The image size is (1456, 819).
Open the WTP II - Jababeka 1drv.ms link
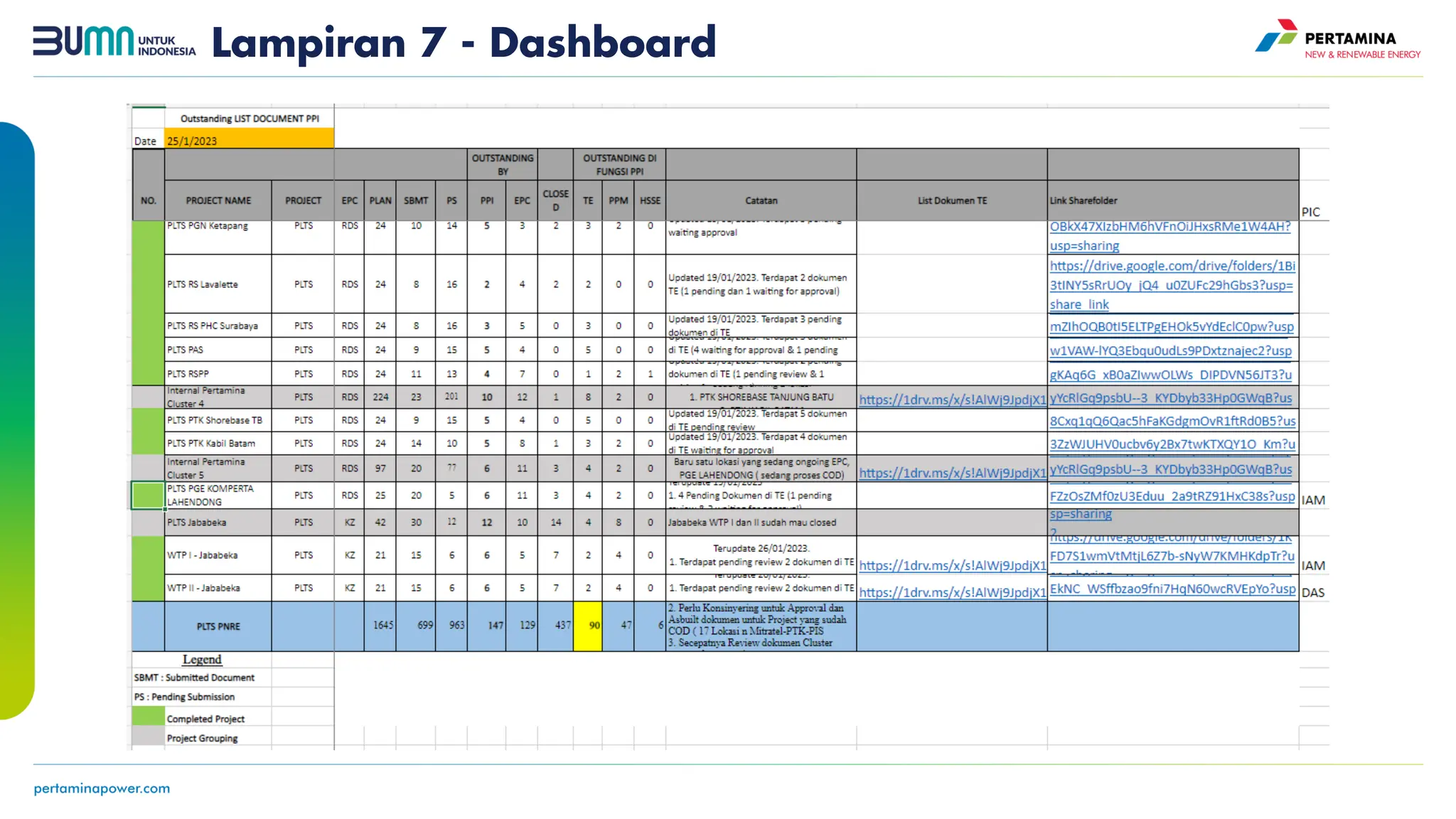[952, 592]
